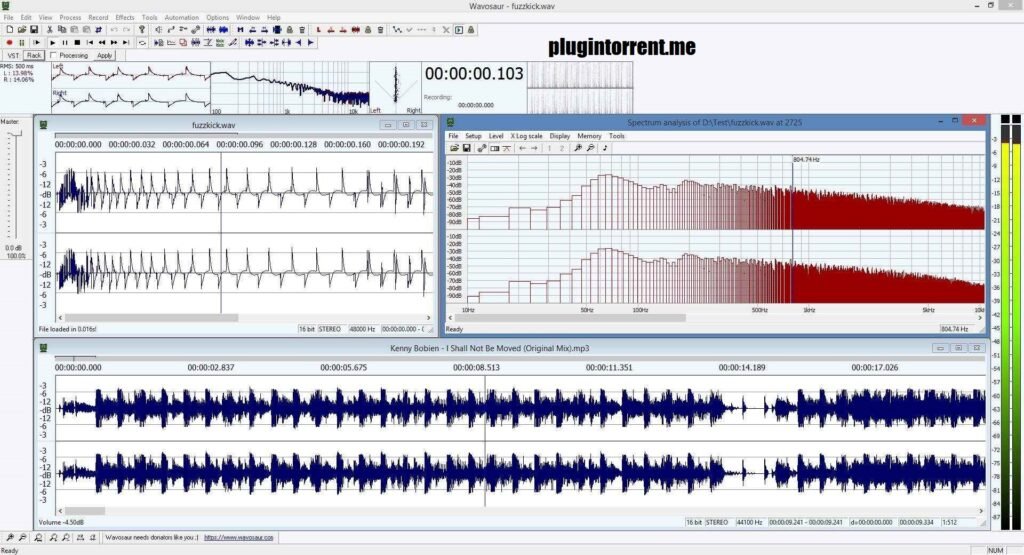Click the zoom out magnifier in spectrum toolbar
Image resolution: width=1024 pixels, height=555 pixels.
590,148
